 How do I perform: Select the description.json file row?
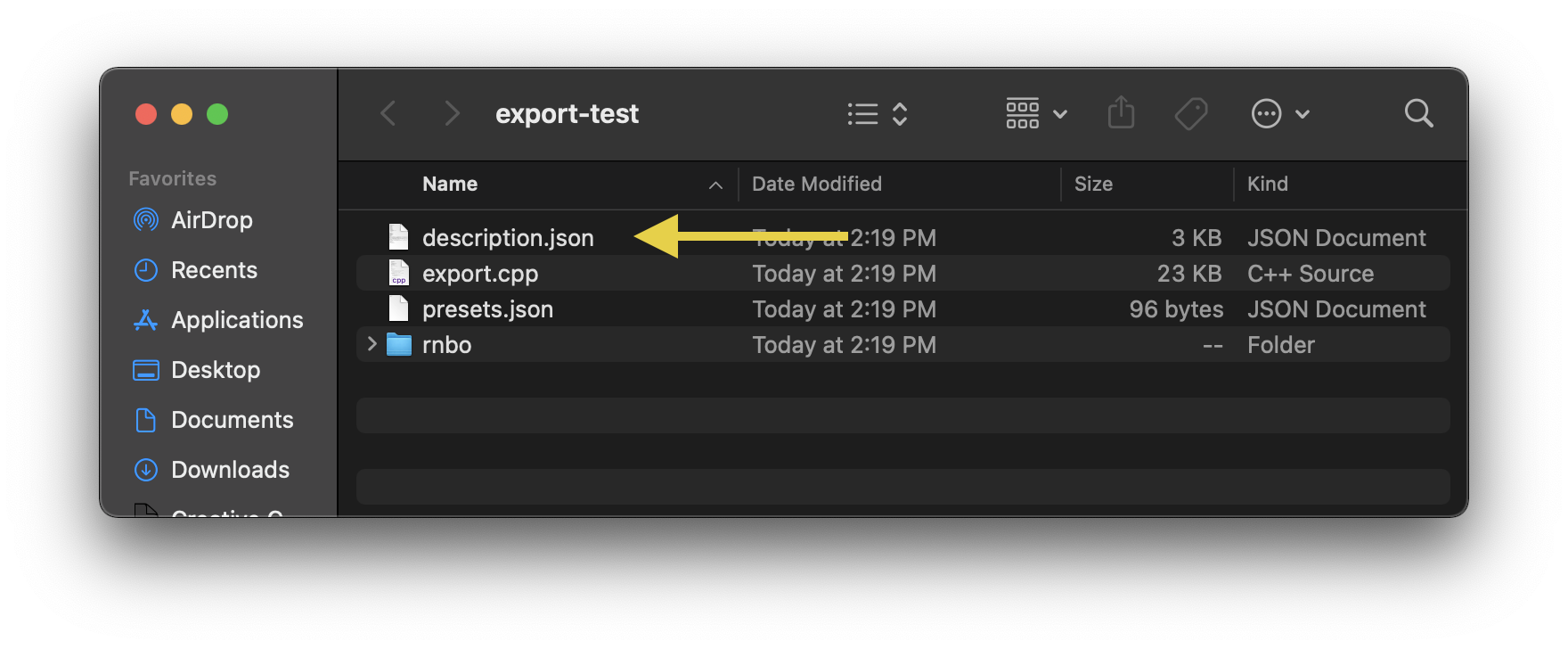[508, 238]
